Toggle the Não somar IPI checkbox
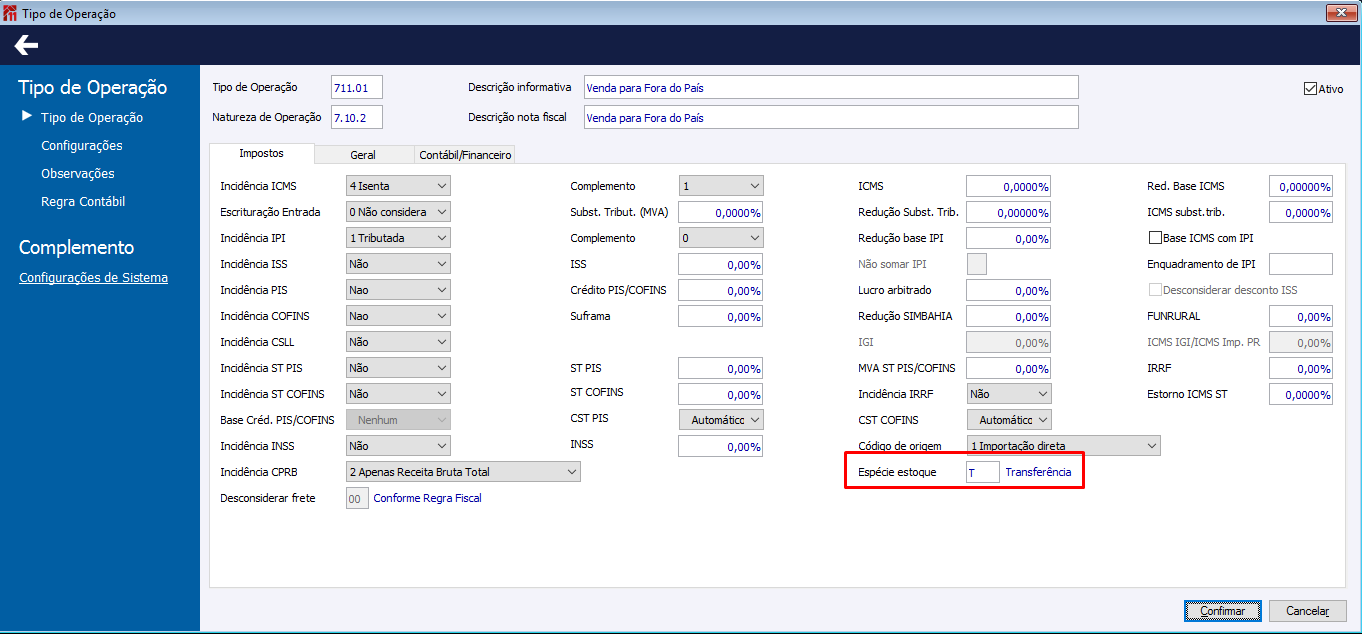The image size is (1362, 634). point(977,264)
